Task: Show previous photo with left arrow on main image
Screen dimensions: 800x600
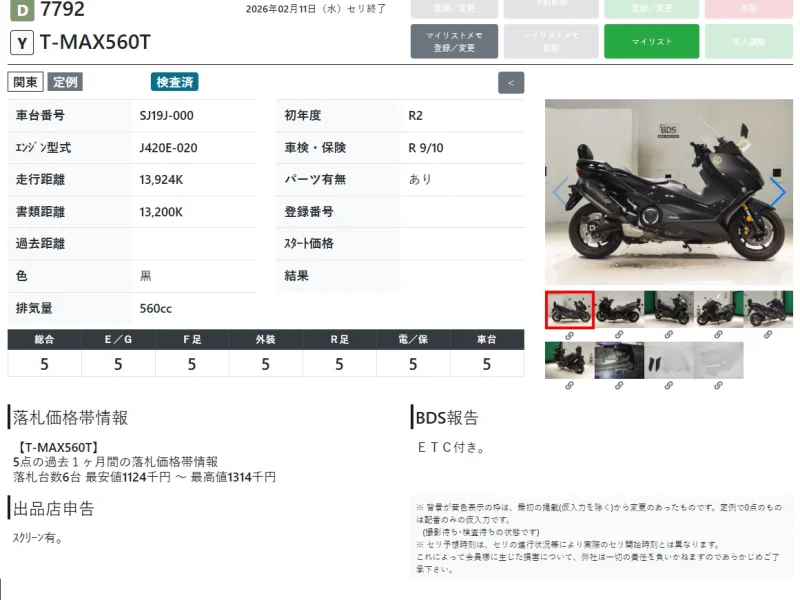Action: [560, 192]
